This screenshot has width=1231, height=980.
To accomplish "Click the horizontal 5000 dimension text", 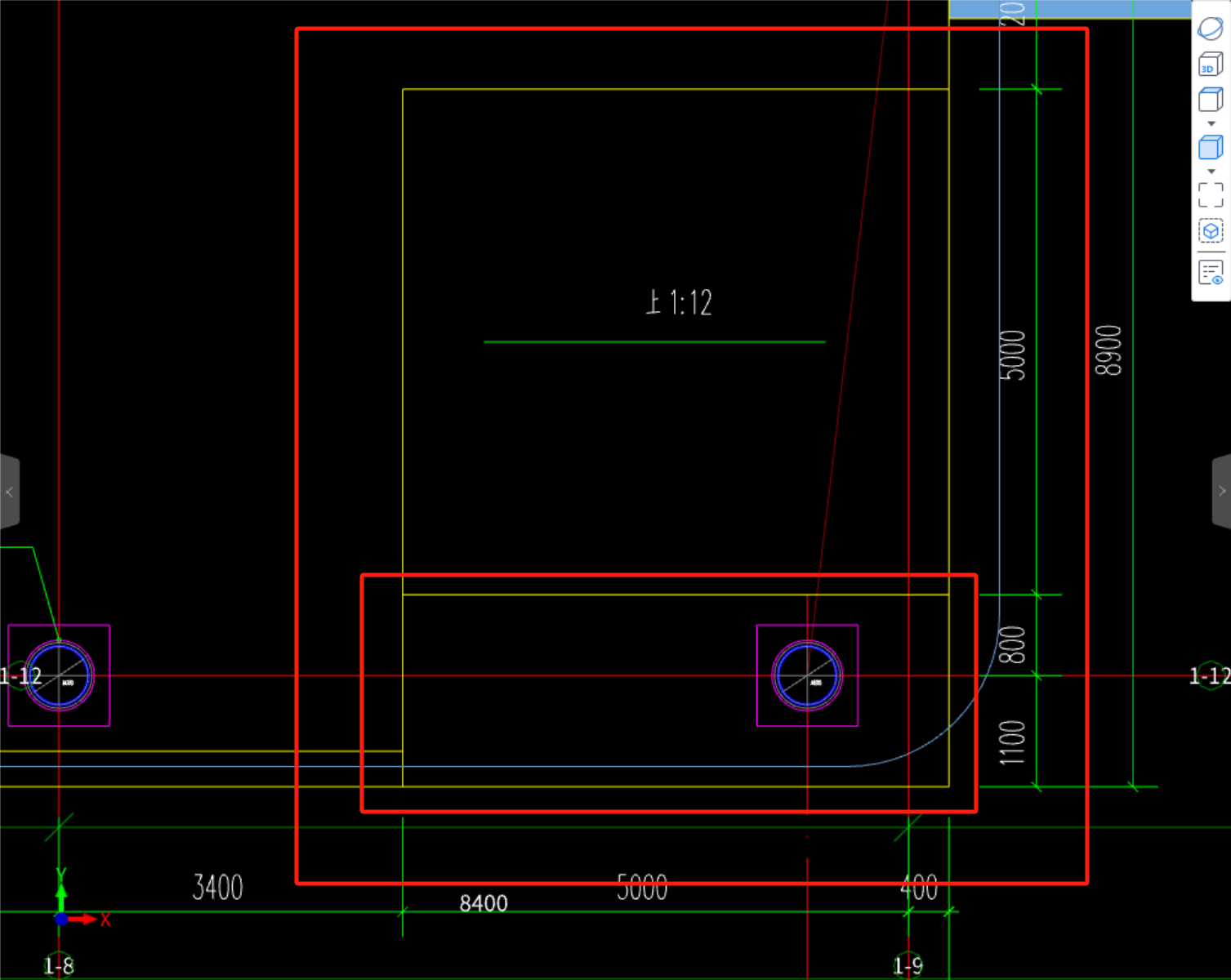I will [x=642, y=887].
